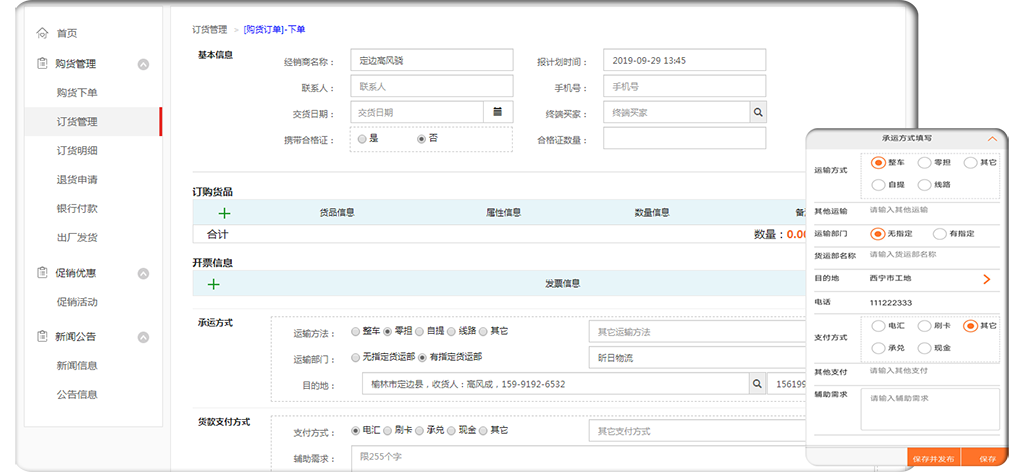Image resolution: width=1027 pixels, height=472 pixels.
Task: Add invoice with 开票信息 plus icon
Action: point(213,283)
